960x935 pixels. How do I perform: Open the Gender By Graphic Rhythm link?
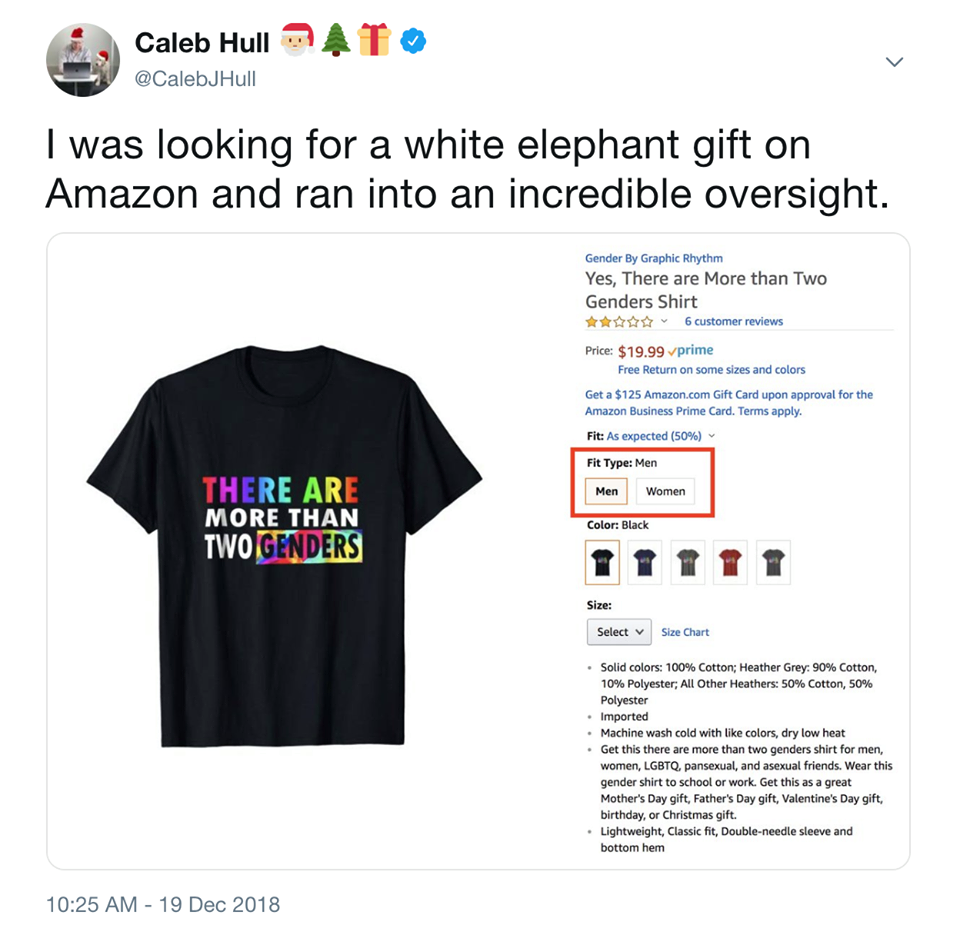pyautogui.click(x=654, y=258)
